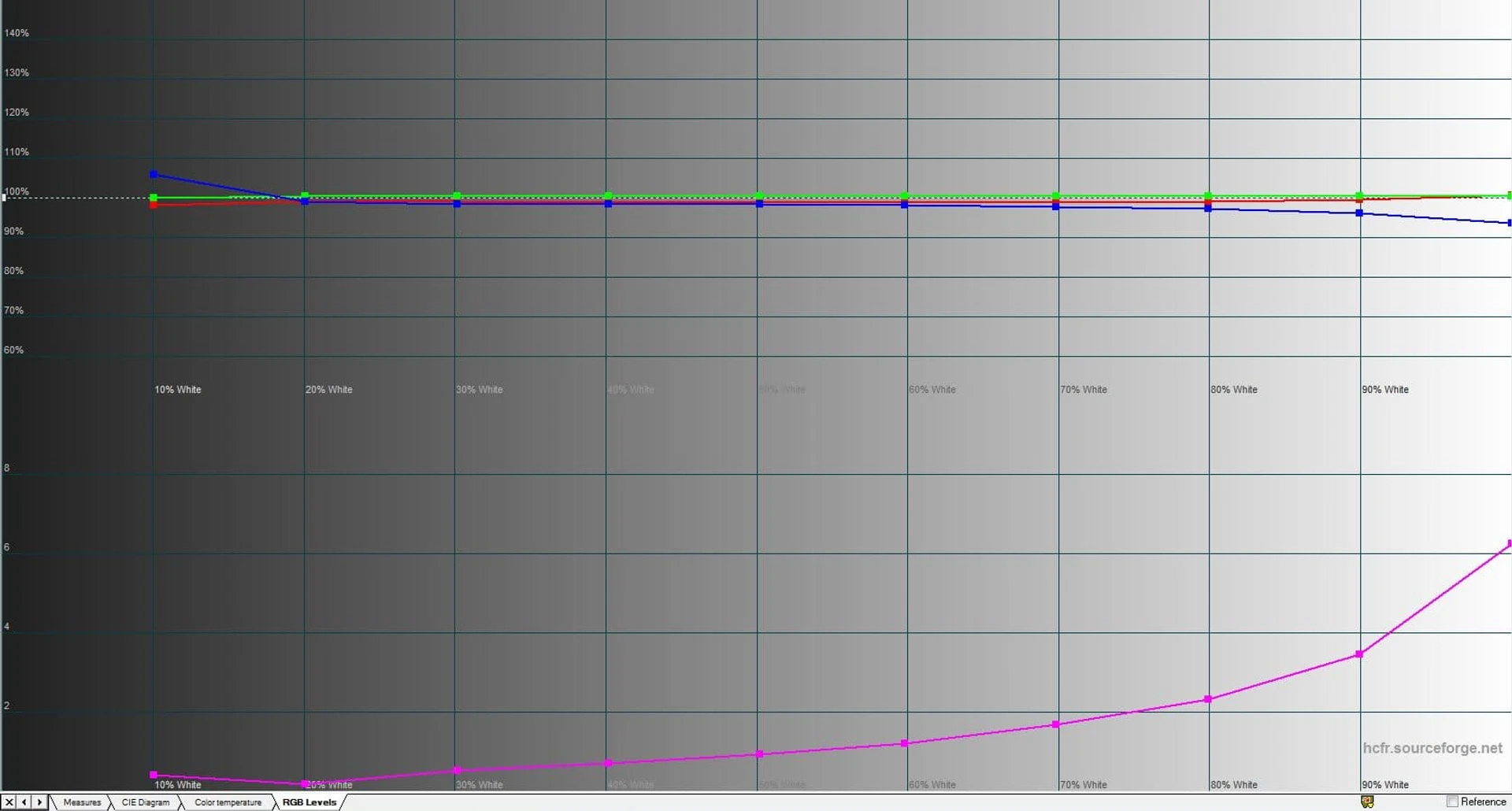Open the CIE Diagram tab
Viewport: 1512px width, 811px height.
(x=146, y=802)
